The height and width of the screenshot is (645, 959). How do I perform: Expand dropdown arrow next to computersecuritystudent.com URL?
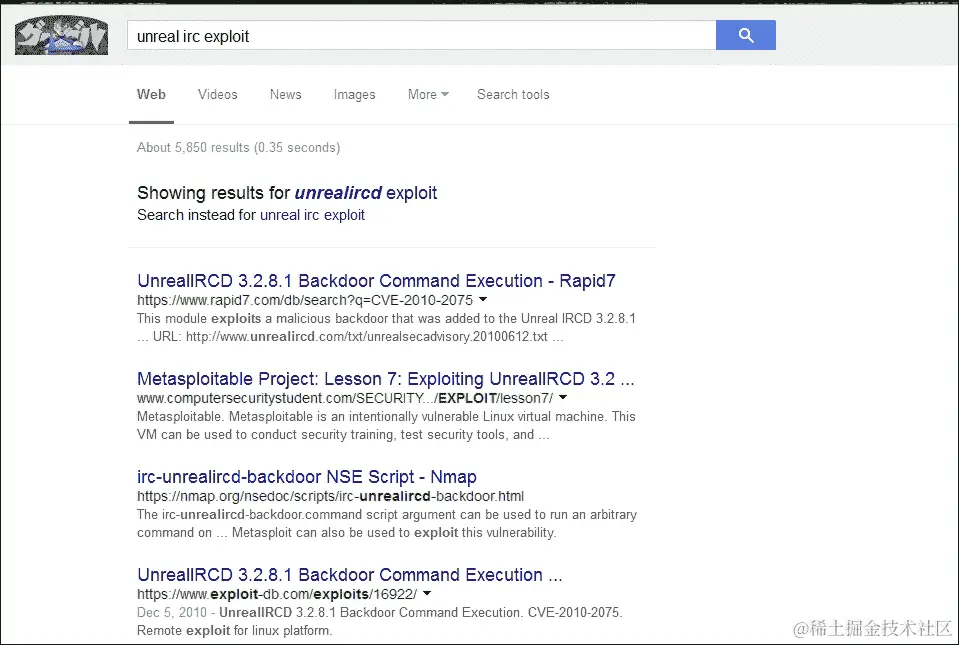pos(563,397)
